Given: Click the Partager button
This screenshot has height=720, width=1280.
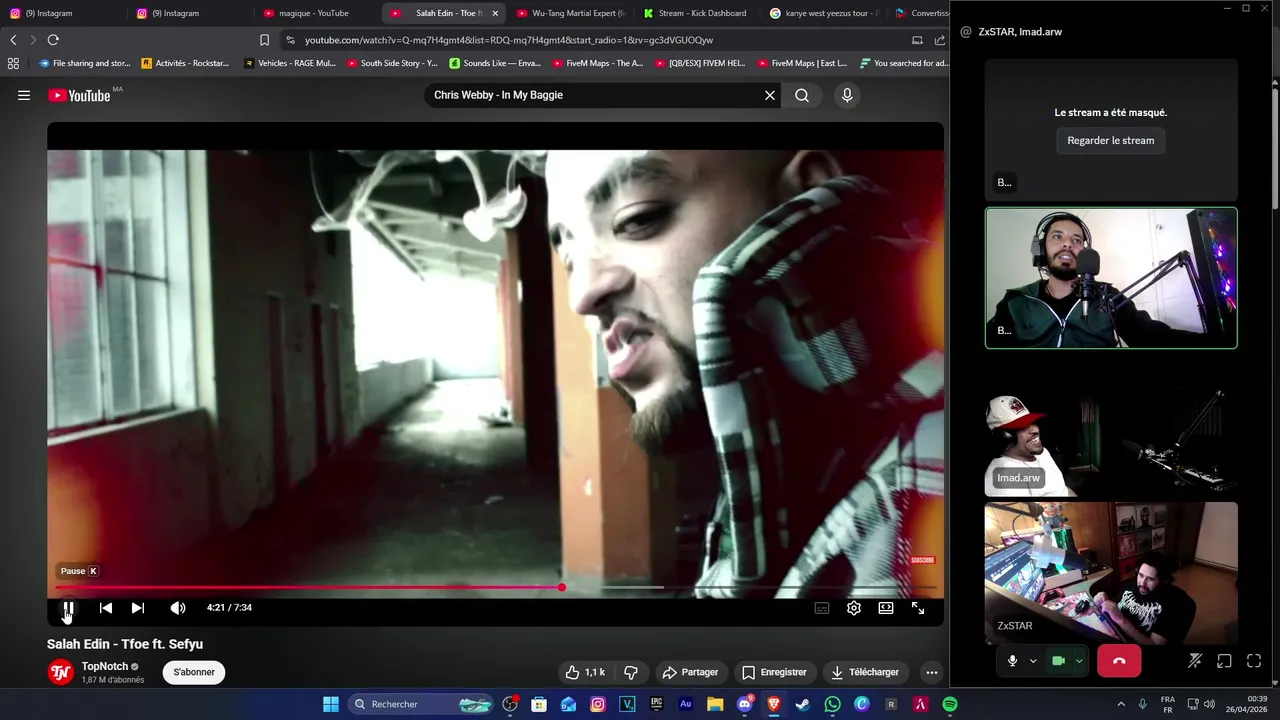Looking at the screenshot, I should [x=690, y=672].
